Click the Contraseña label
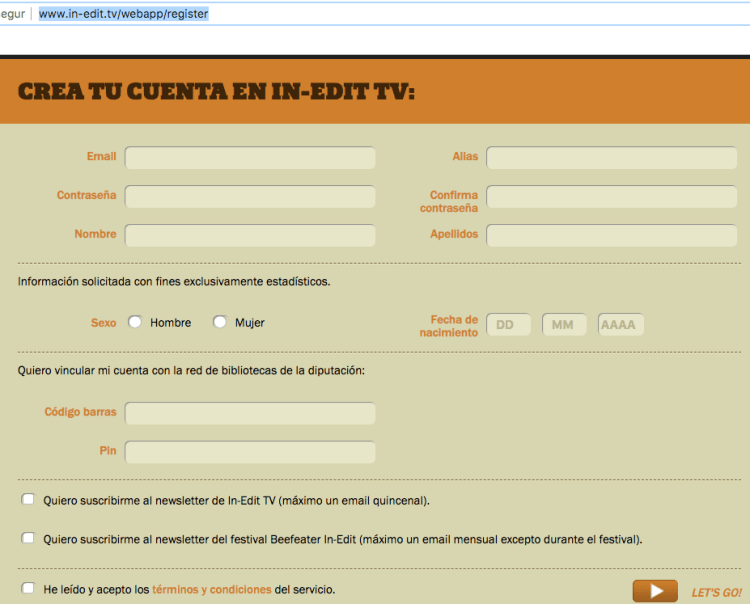The image size is (750, 604). [x=87, y=195]
